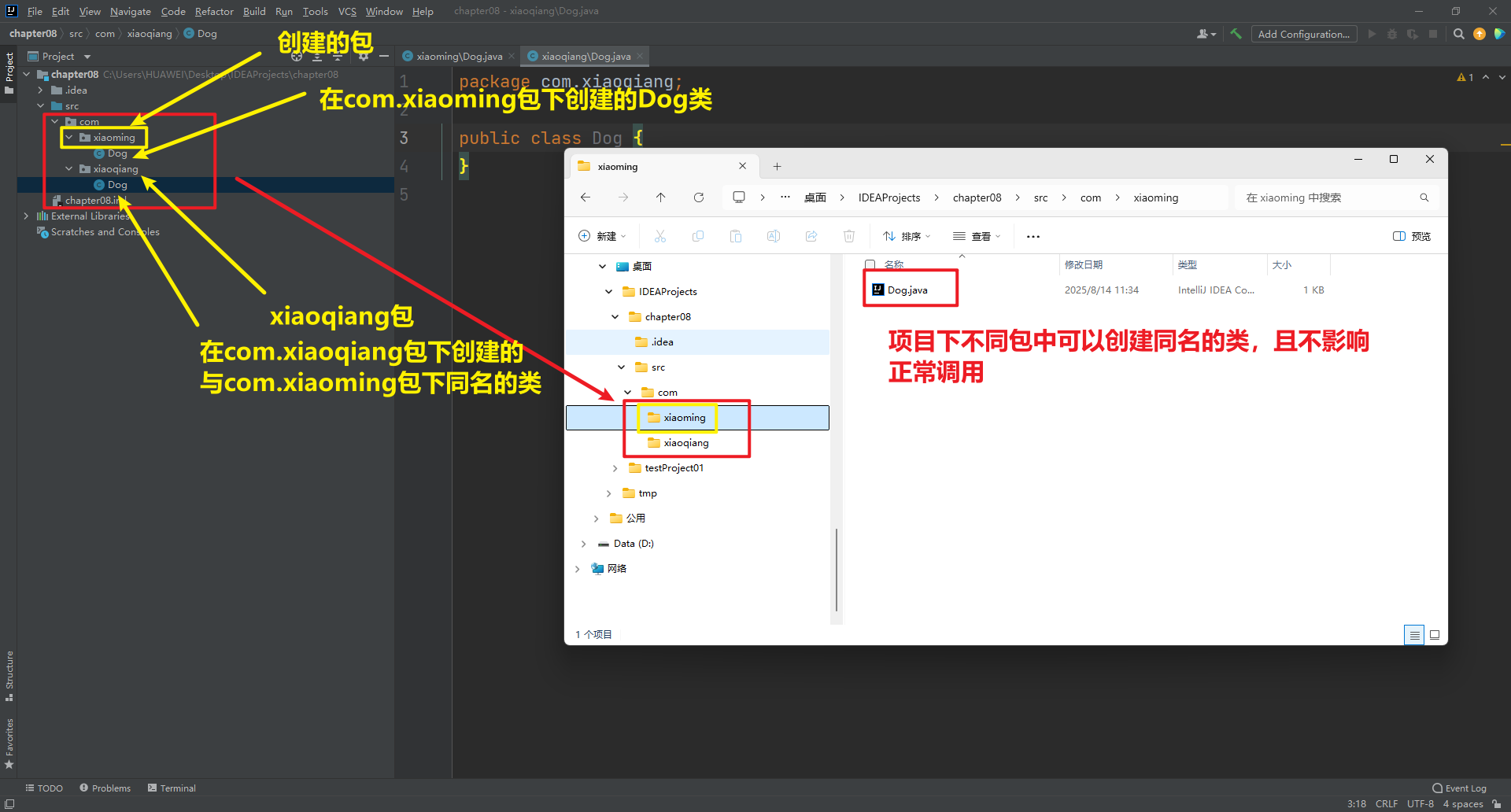Open the Build Project hammer icon

click(1236, 34)
